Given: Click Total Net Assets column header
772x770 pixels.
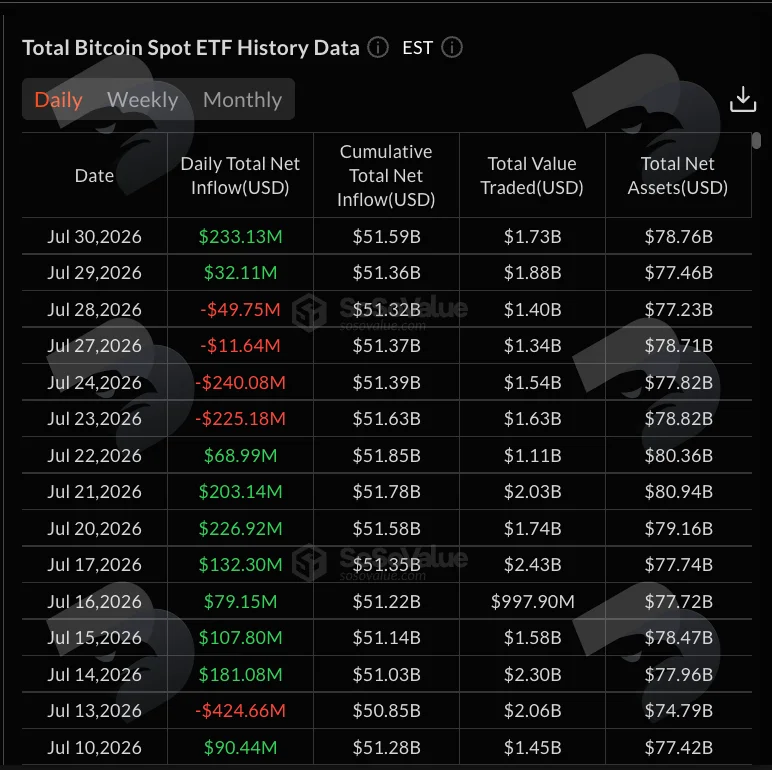Looking at the screenshot, I should 678,176.
